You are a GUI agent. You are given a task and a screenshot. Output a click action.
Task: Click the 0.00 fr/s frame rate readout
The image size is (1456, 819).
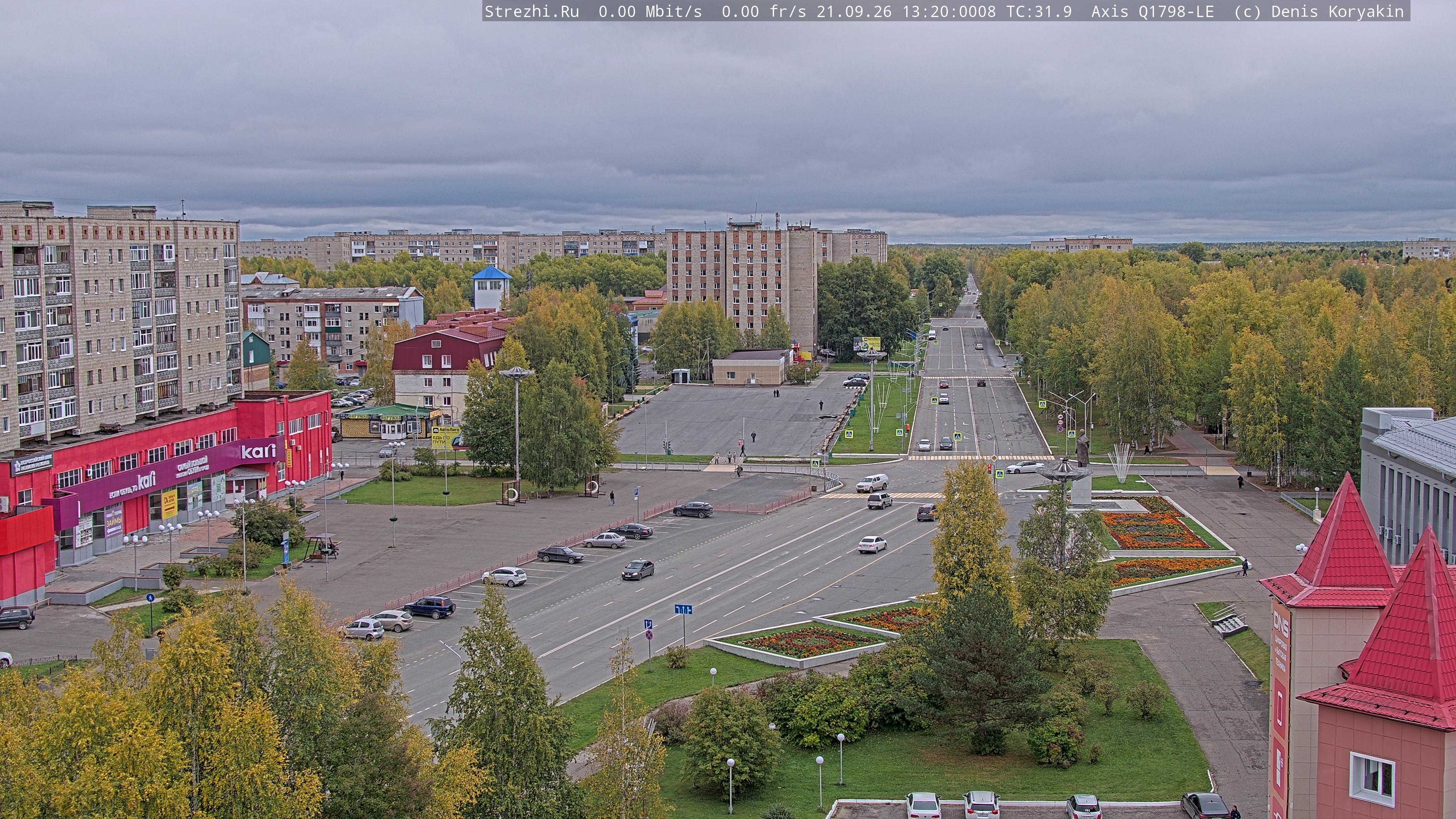click(x=764, y=11)
